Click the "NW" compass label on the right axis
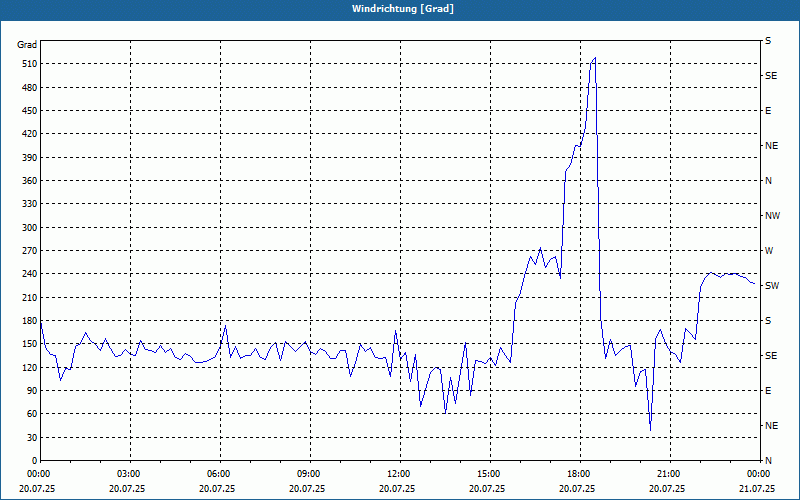Screen dimensions: 800x500 click(x=772, y=216)
